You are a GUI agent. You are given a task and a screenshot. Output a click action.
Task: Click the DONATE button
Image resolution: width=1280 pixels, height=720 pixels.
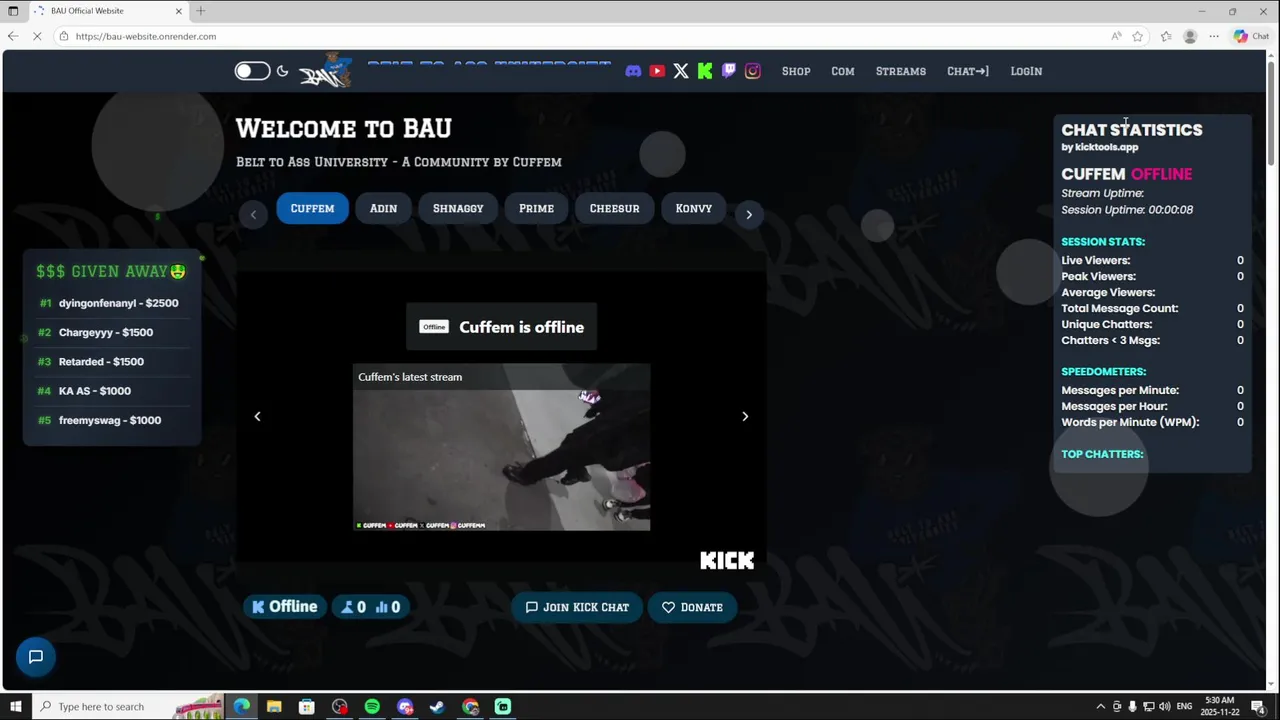(x=692, y=607)
